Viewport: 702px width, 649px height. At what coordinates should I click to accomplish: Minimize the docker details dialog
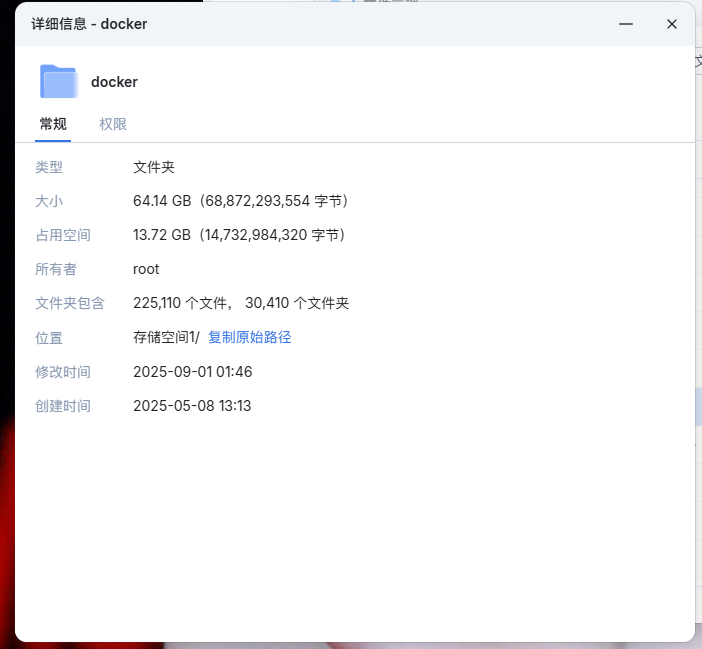(x=625, y=24)
